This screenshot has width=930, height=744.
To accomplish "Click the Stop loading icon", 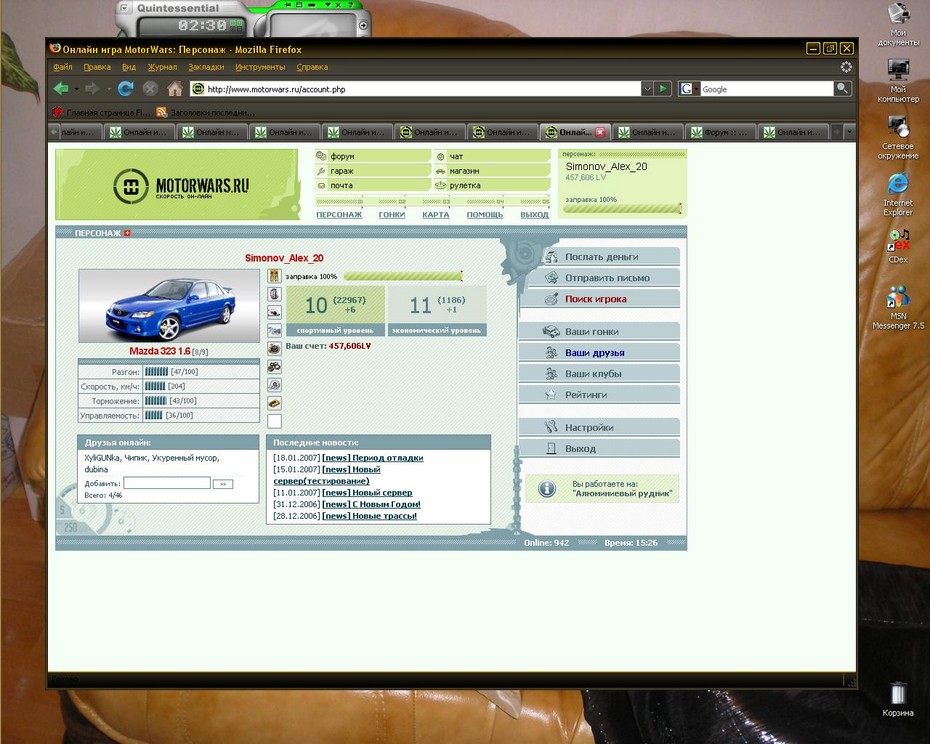I will (x=150, y=89).
